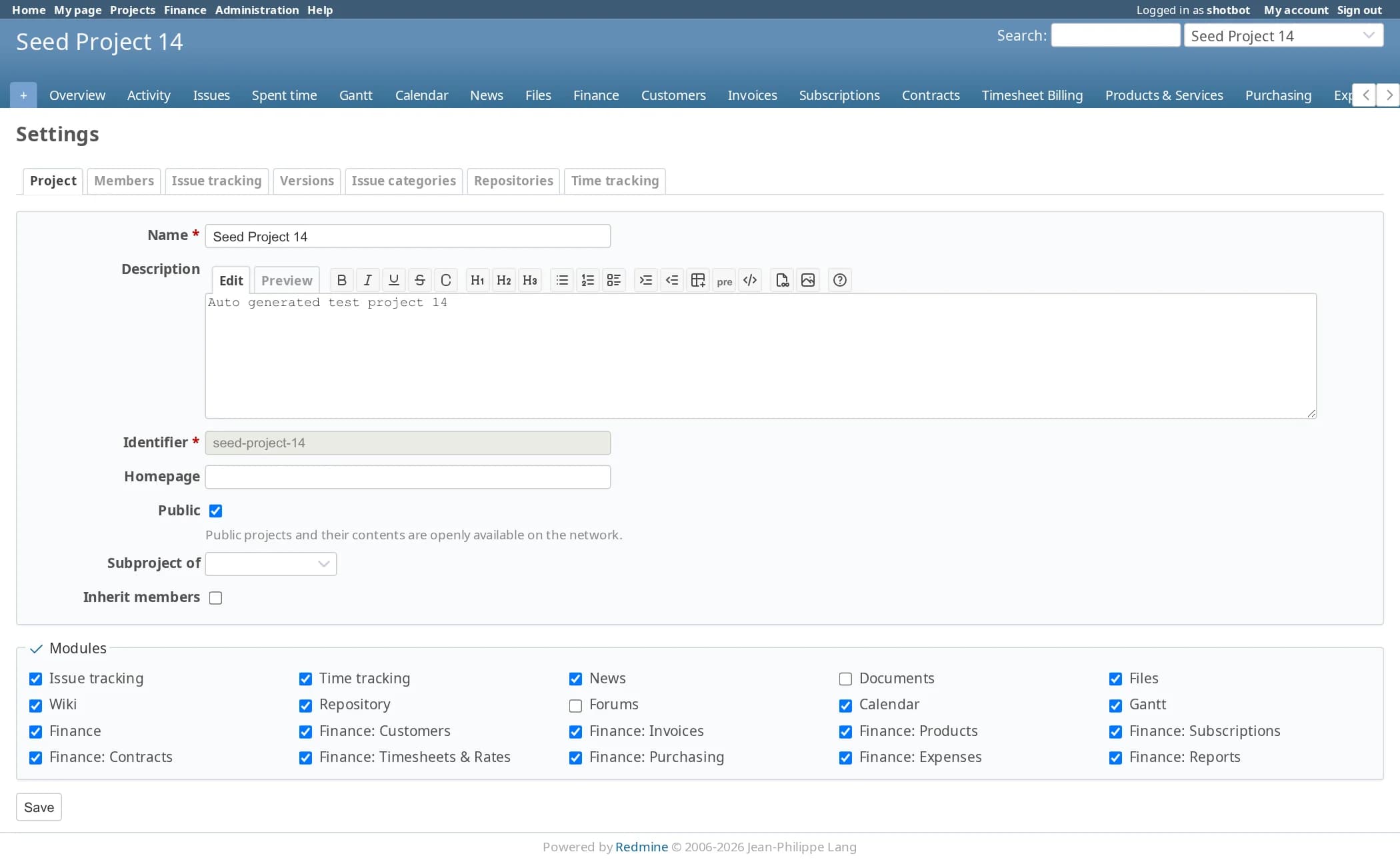
Task: Apply italic formatting in description toolbar
Action: (368, 280)
